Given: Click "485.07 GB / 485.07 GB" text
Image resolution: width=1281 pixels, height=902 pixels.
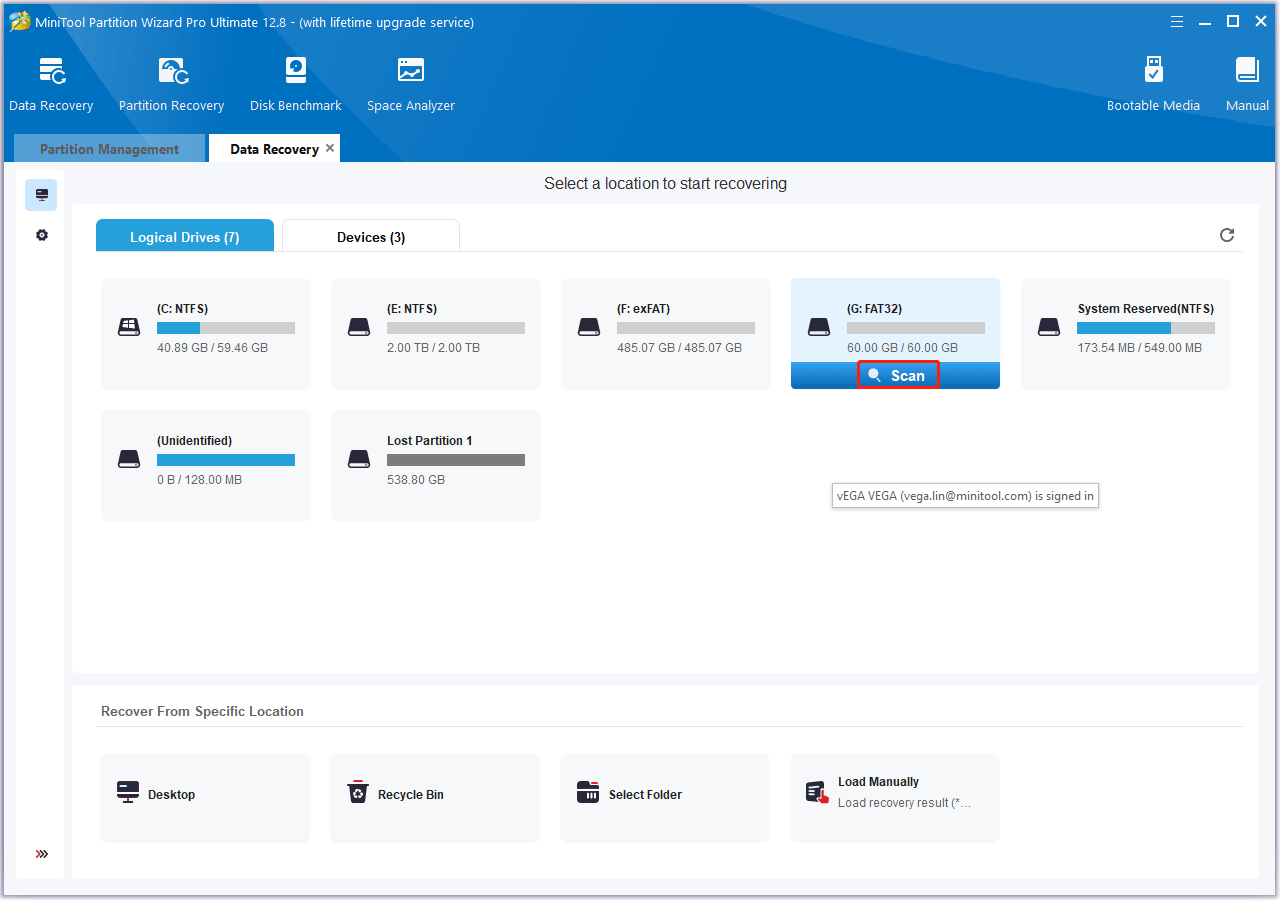Looking at the screenshot, I should click(679, 348).
